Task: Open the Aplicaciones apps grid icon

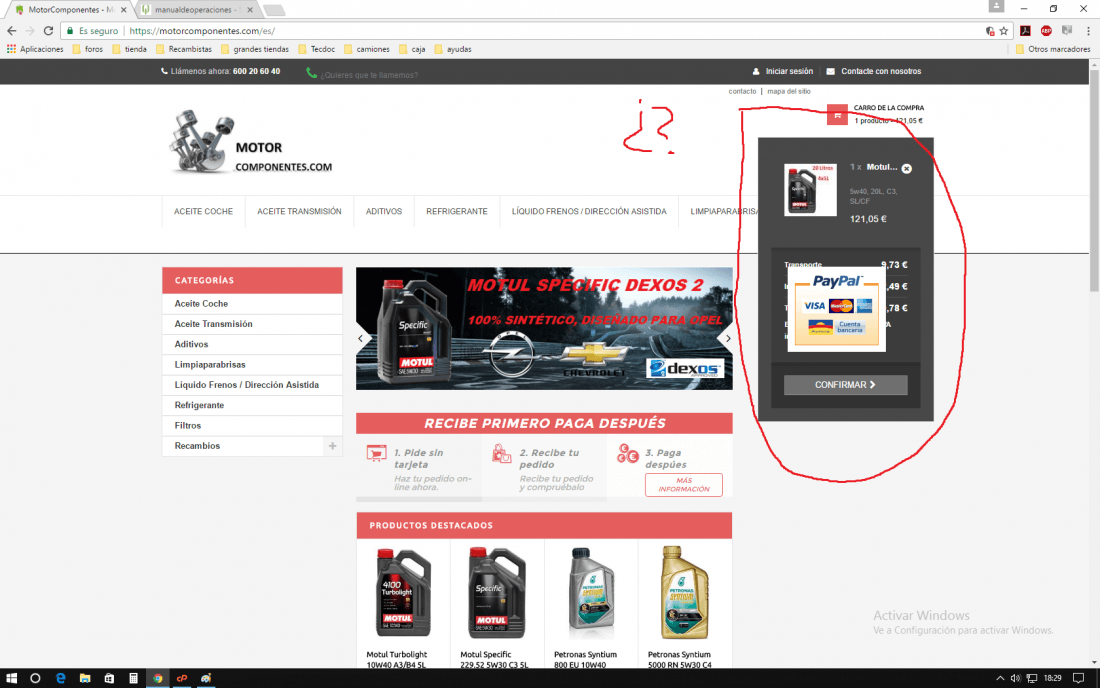Action: [x=11, y=49]
